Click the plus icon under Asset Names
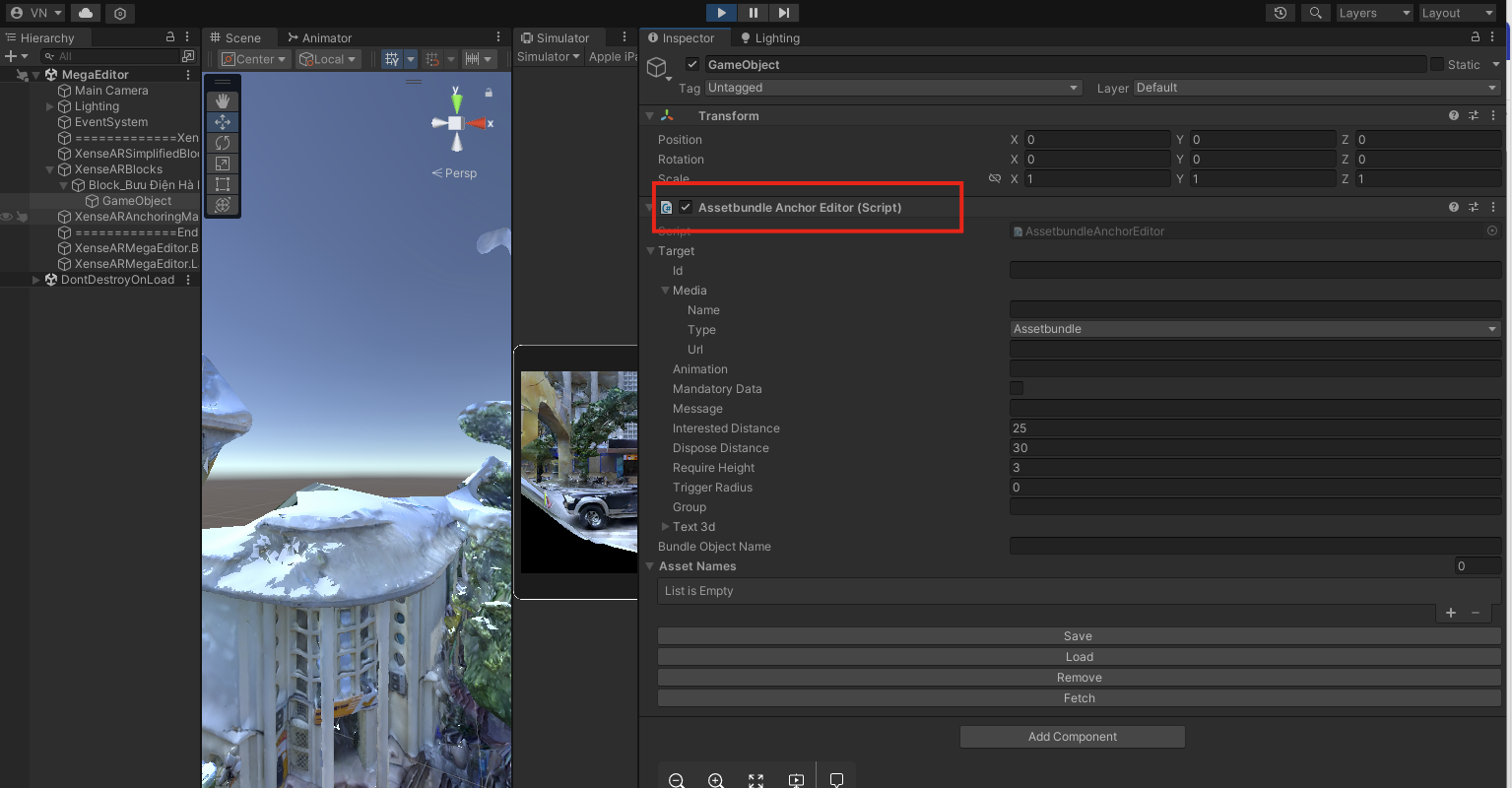This screenshot has height=788, width=1512. [x=1450, y=613]
